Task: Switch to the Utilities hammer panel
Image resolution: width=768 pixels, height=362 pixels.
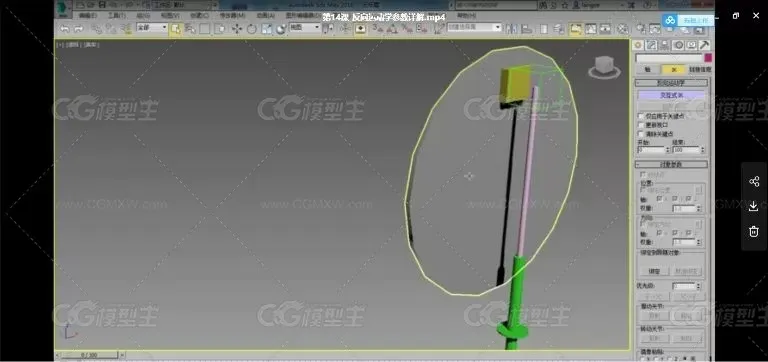Action: pos(704,45)
